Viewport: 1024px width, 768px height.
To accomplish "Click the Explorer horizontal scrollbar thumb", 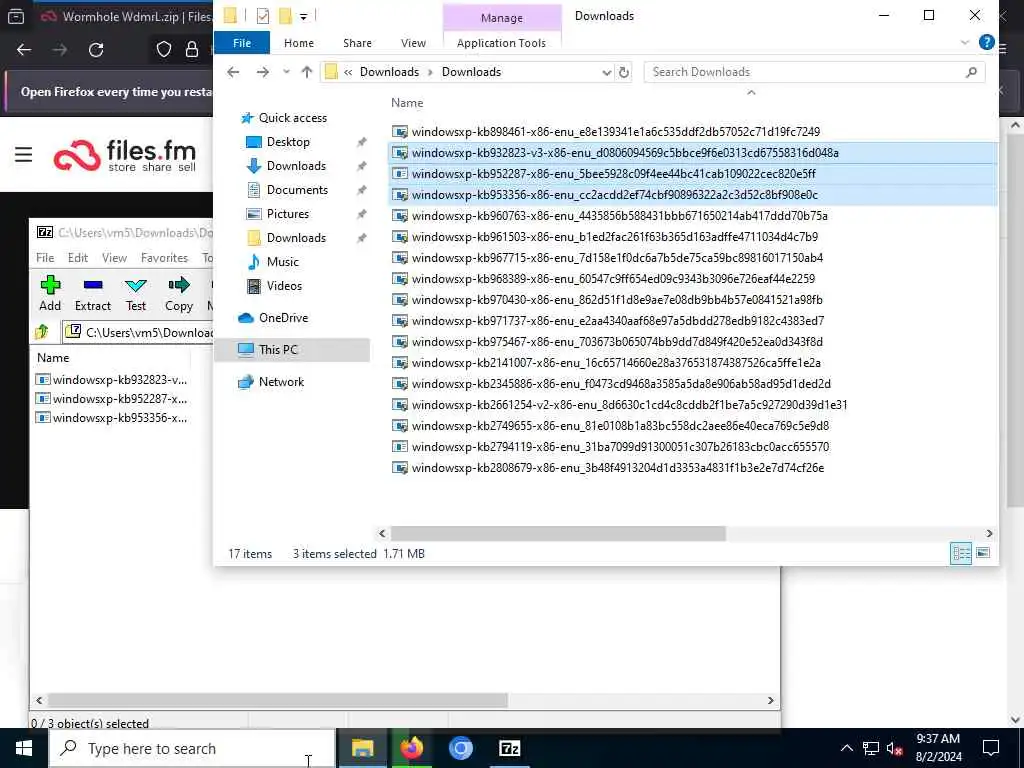I will 558,534.
